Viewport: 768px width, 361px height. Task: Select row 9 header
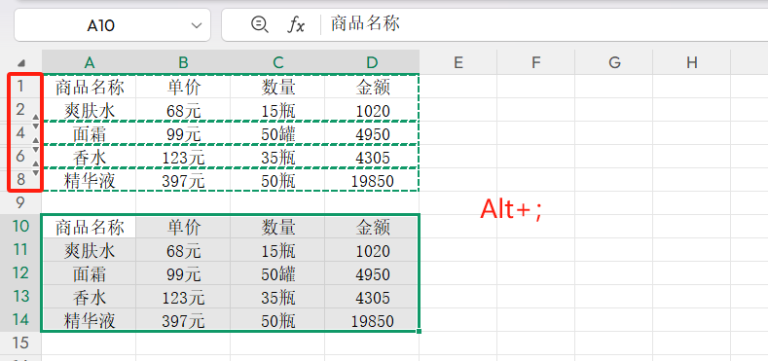(21, 202)
